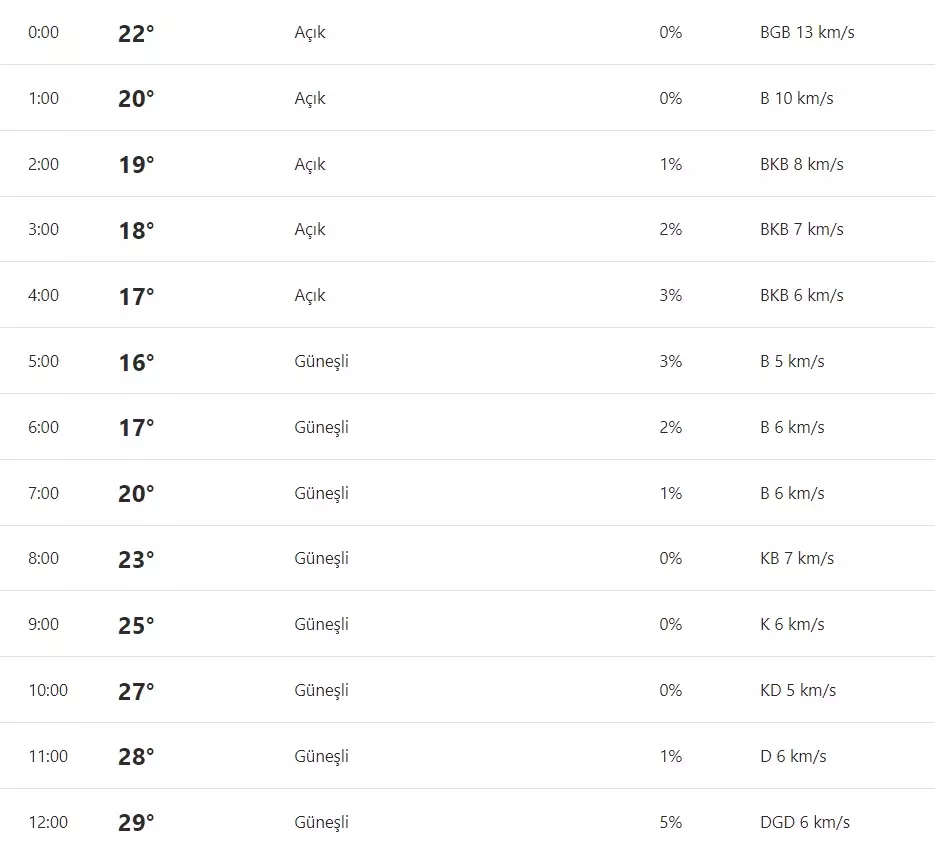This screenshot has height=852, width=935.
Task: Select the 25° temperature at 9:00
Action: pyautogui.click(x=136, y=625)
